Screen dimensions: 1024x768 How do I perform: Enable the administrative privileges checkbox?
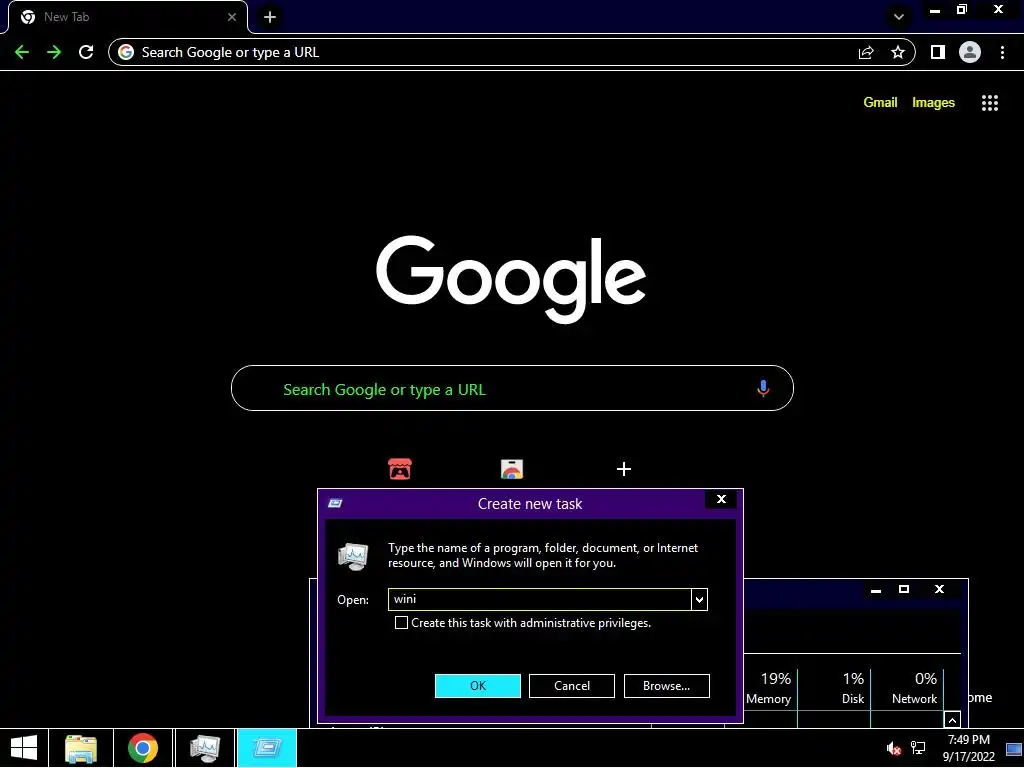[x=401, y=623]
